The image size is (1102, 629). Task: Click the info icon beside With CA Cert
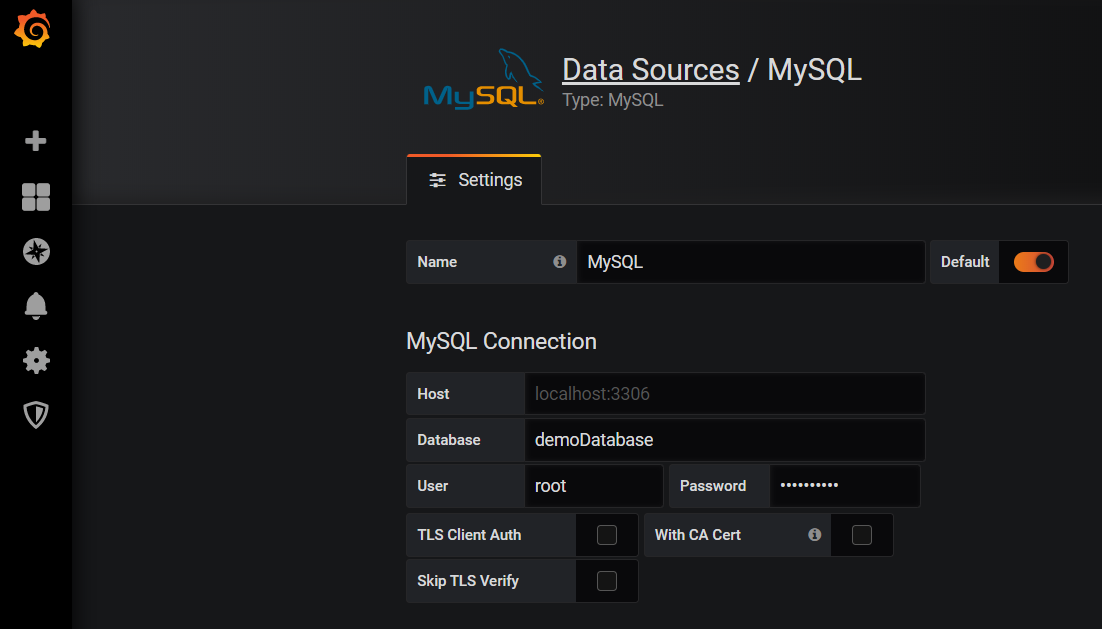[x=815, y=534]
